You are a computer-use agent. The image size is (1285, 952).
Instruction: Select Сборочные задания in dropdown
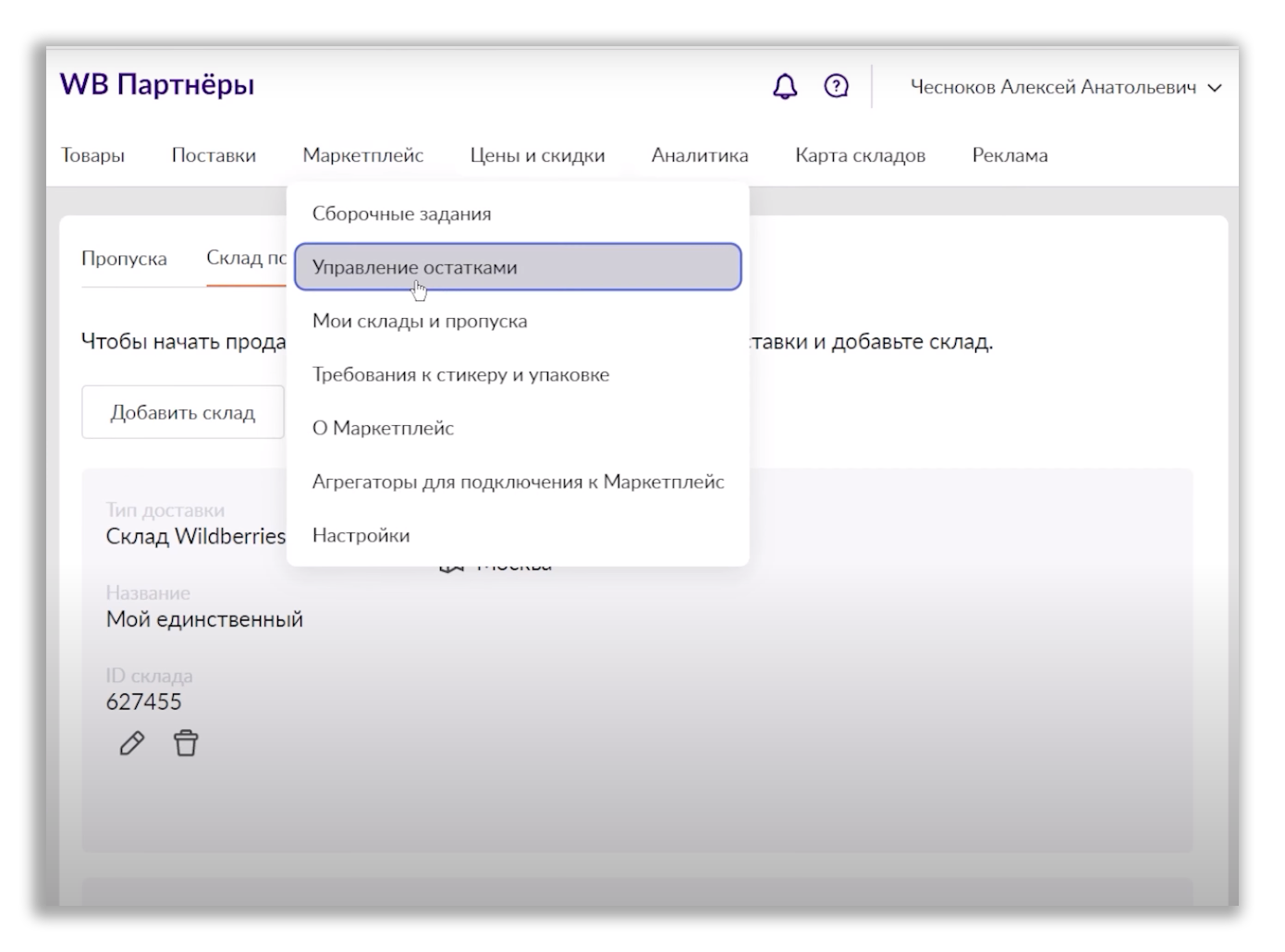pos(518,214)
